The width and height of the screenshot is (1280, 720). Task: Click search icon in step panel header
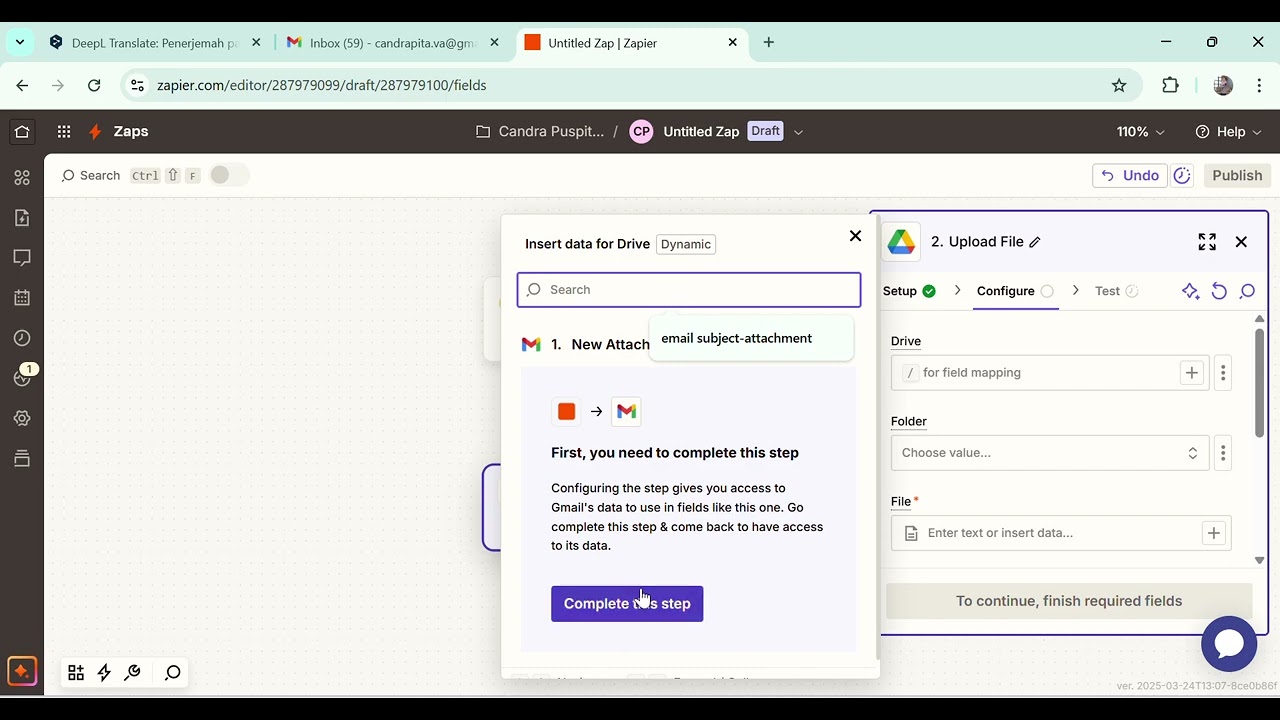click(1247, 291)
